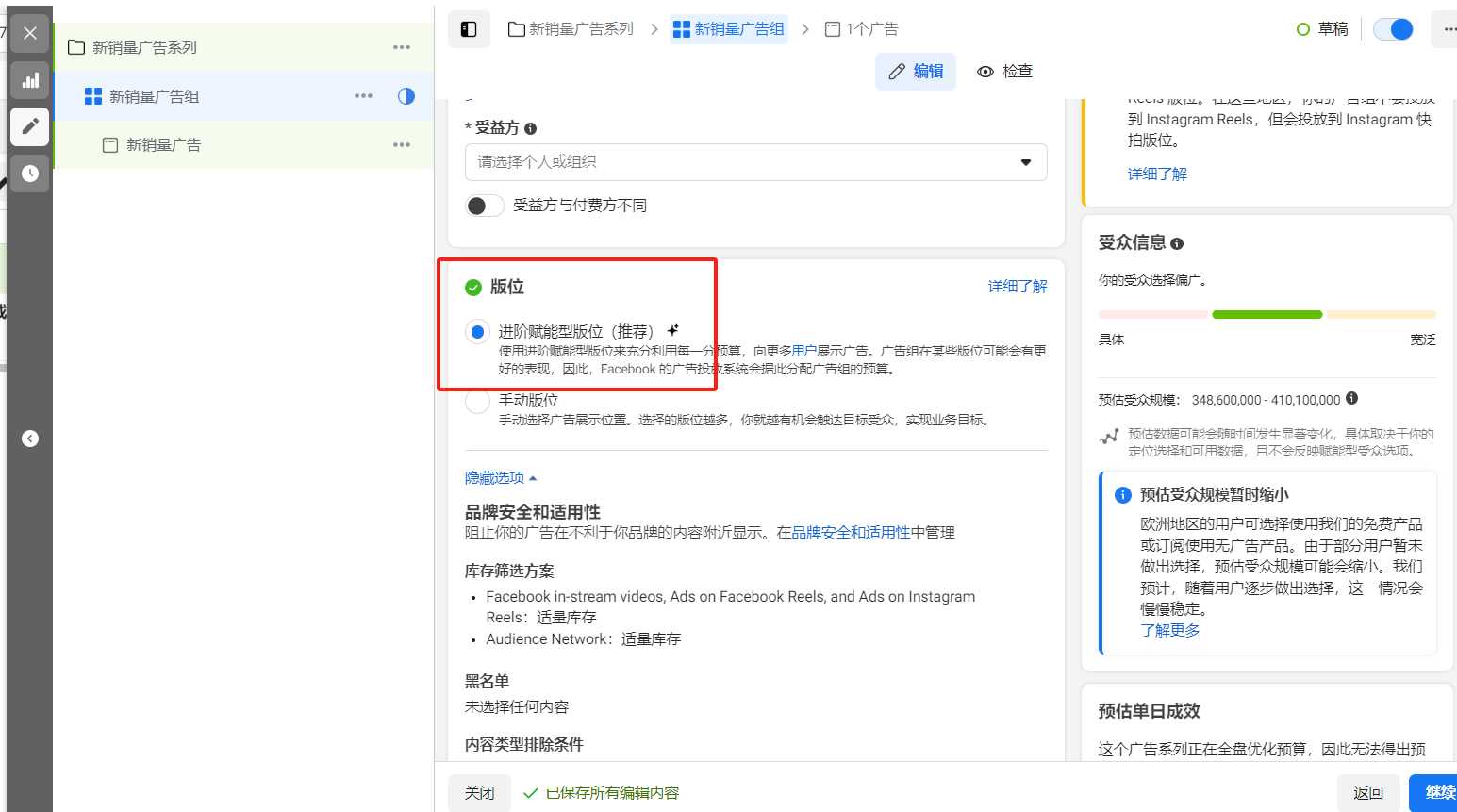The width and height of the screenshot is (1457, 812).
Task: Click 详细了解 link in 版位 section
Action: pos(1018,287)
